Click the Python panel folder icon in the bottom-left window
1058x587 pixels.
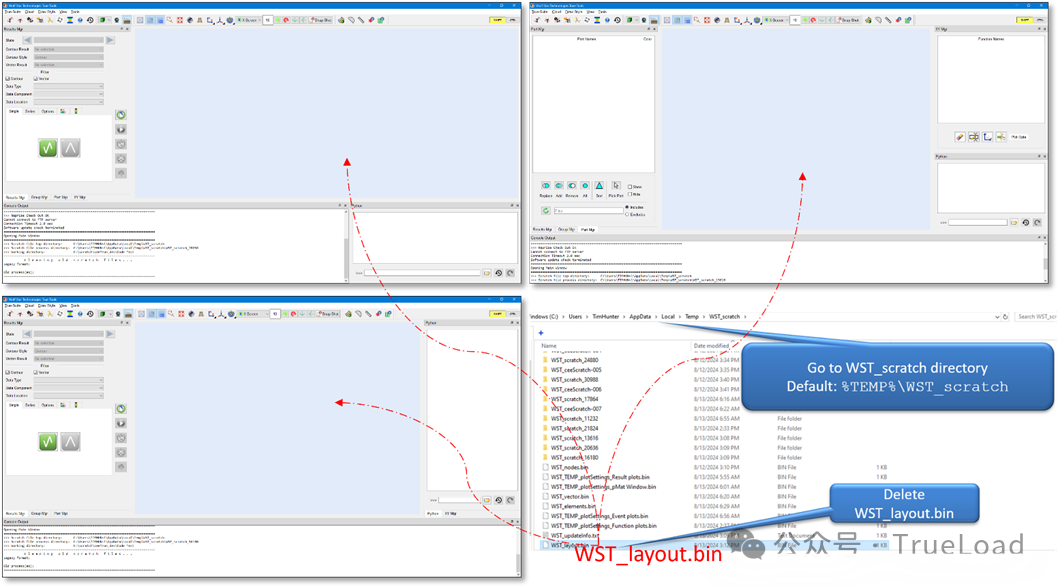(x=486, y=500)
